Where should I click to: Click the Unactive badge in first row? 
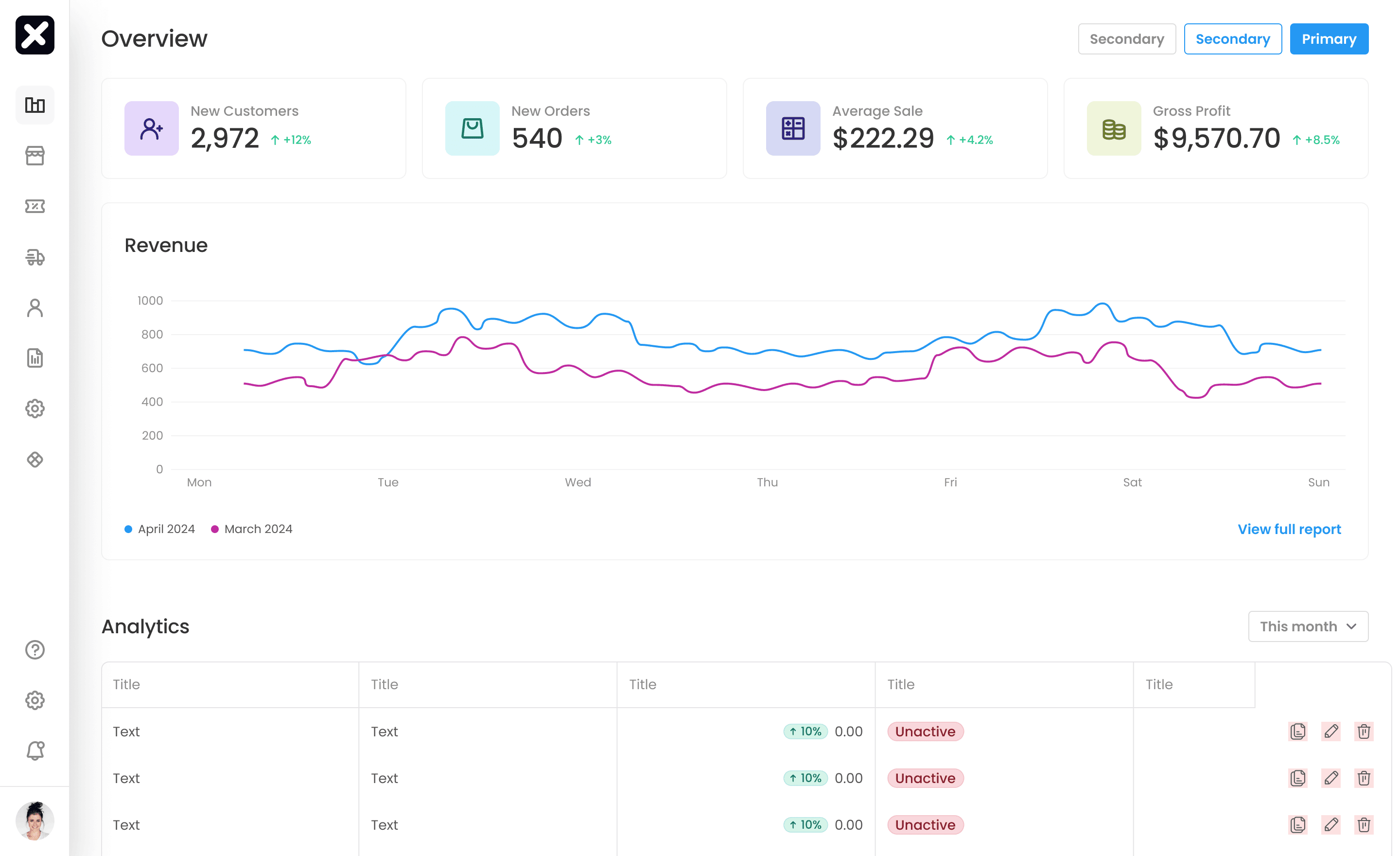pos(925,731)
